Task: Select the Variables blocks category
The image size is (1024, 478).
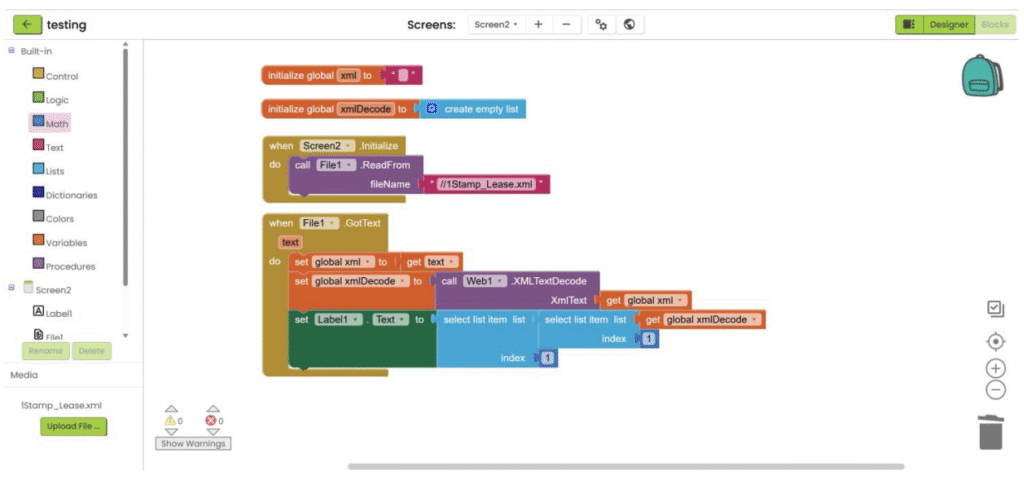Action: 65,242
